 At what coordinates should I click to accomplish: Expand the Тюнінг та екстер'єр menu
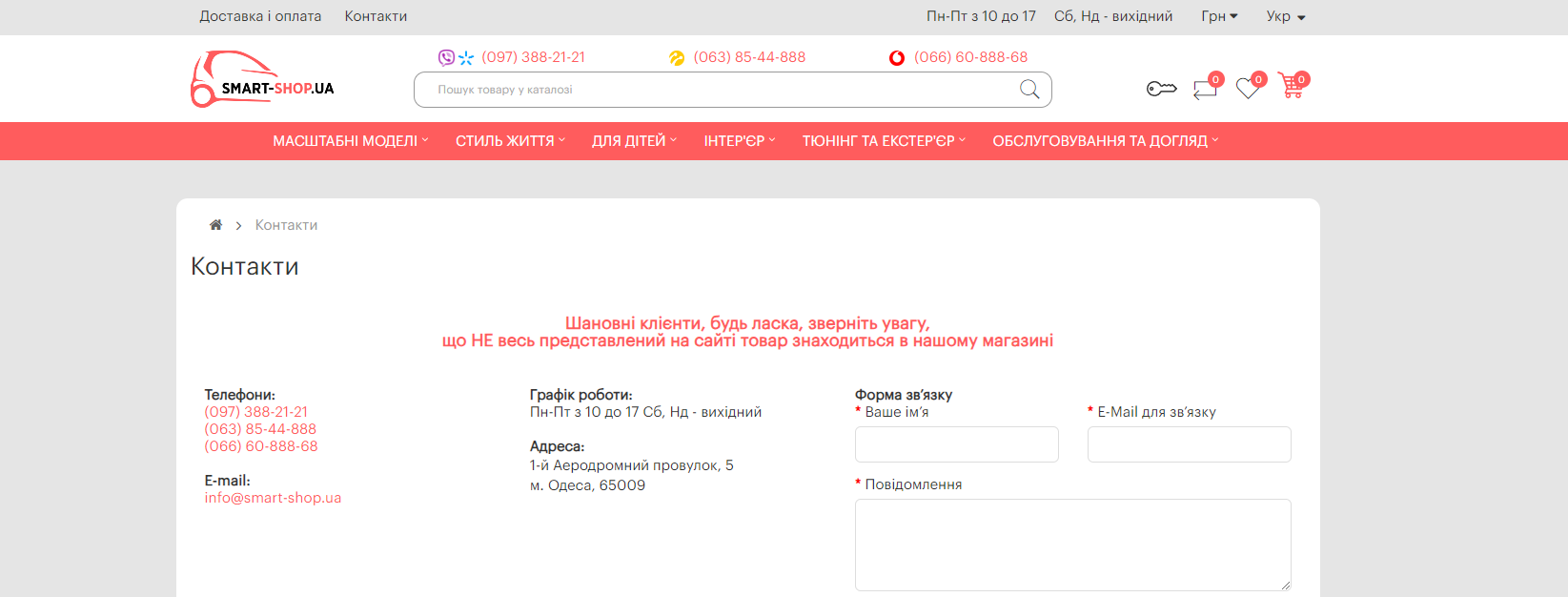[883, 141]
